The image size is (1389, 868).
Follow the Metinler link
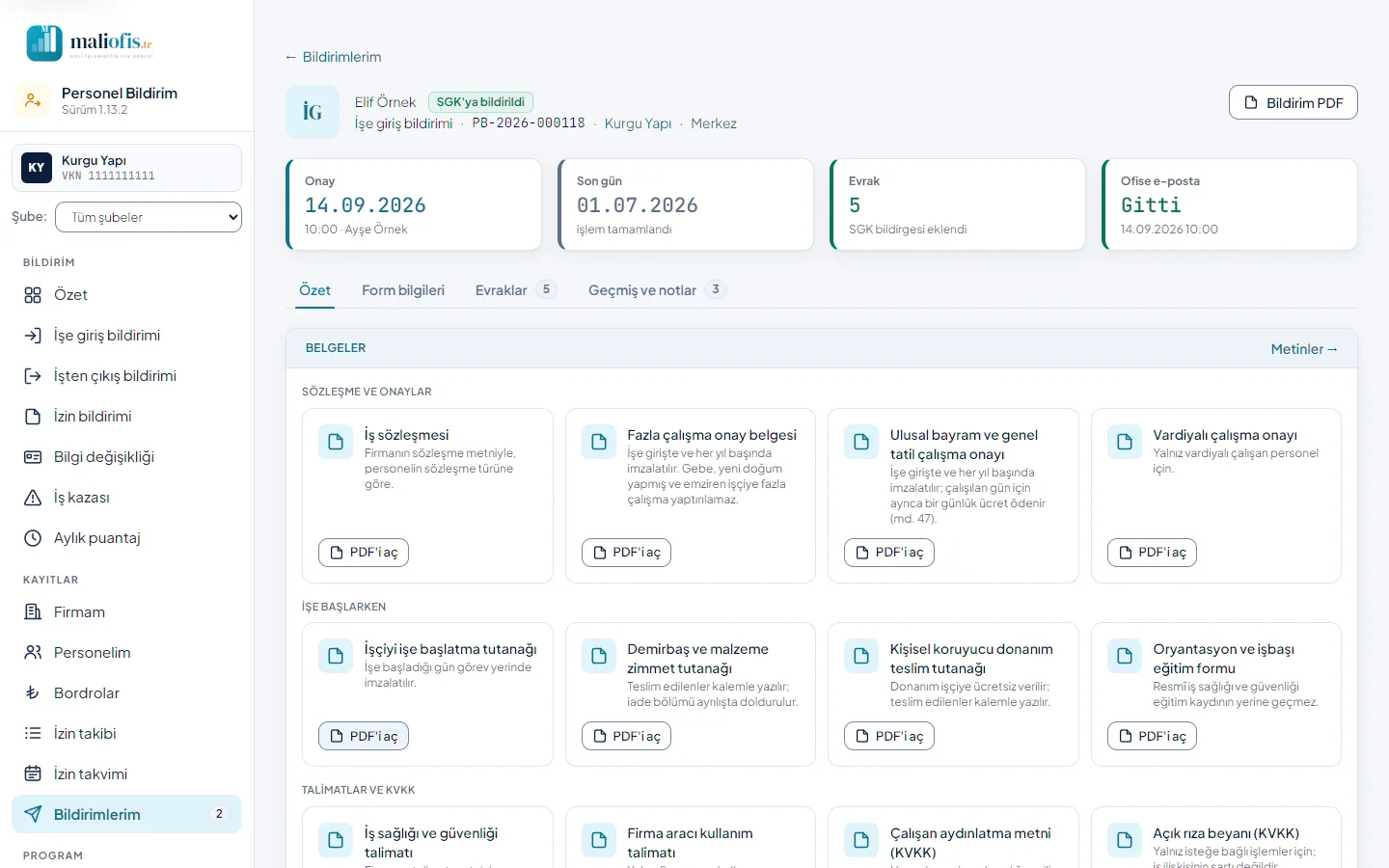pyautogui.click(x=1304, y=349)
